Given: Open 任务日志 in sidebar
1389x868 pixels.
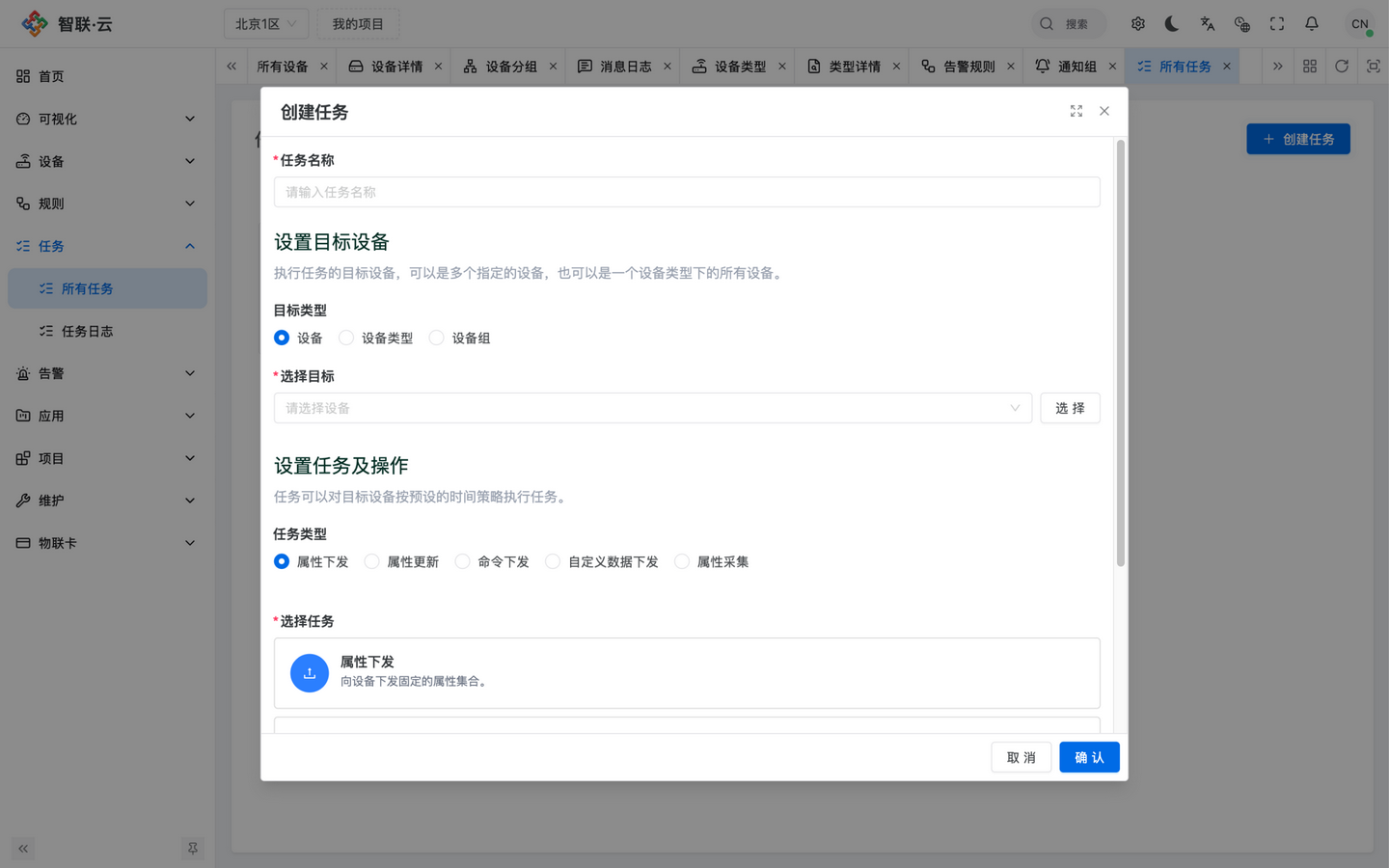Looking at the screenshot, I should [107, 331].
